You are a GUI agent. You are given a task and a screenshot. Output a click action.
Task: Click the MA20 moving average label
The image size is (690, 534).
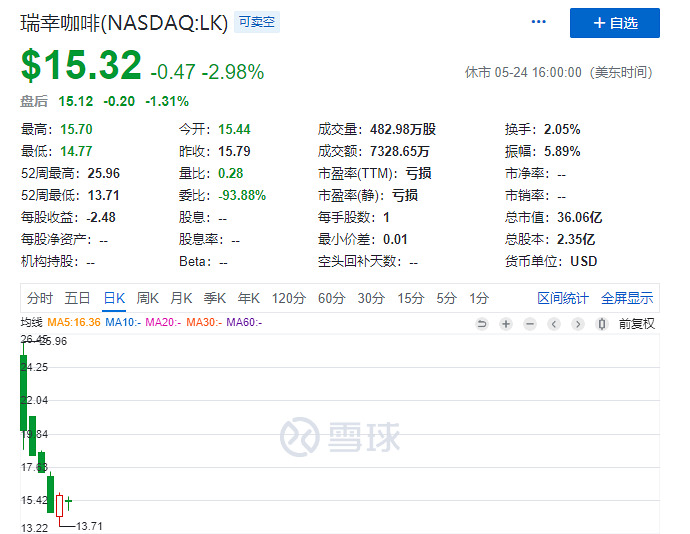click(163, 322)
